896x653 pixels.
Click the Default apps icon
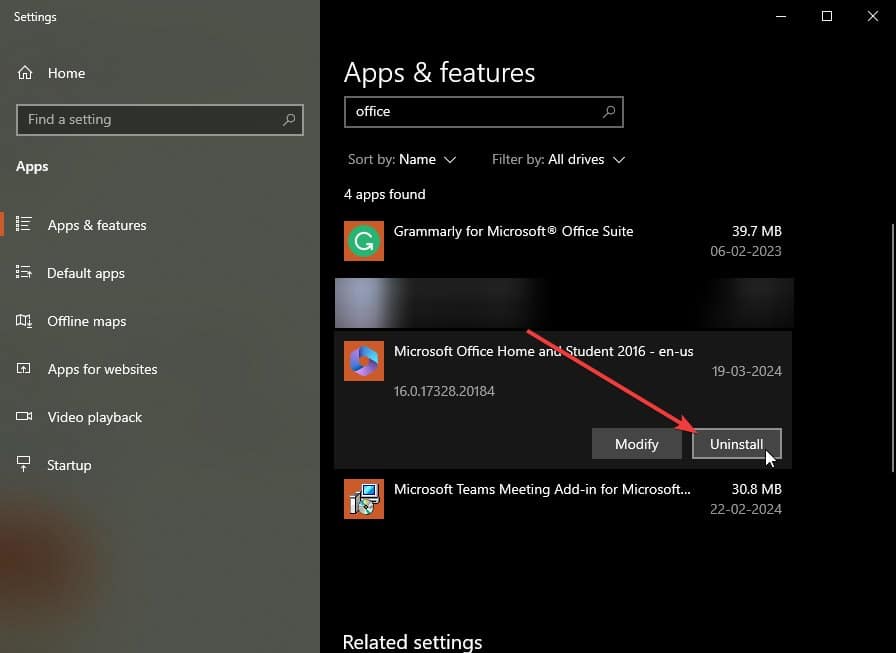coord(23,272)
